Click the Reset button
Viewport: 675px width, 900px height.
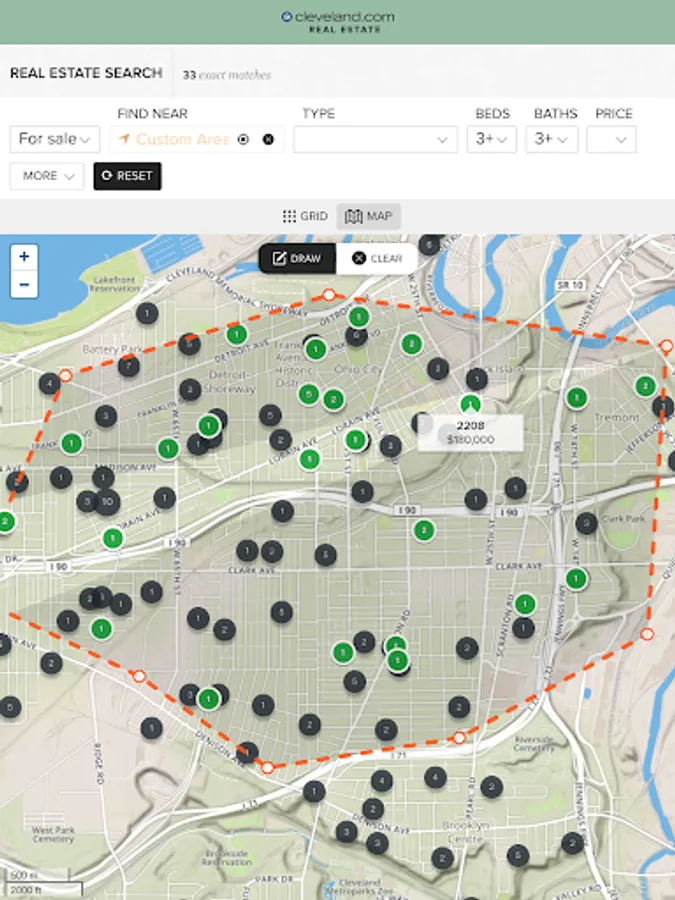pos(127,176)
